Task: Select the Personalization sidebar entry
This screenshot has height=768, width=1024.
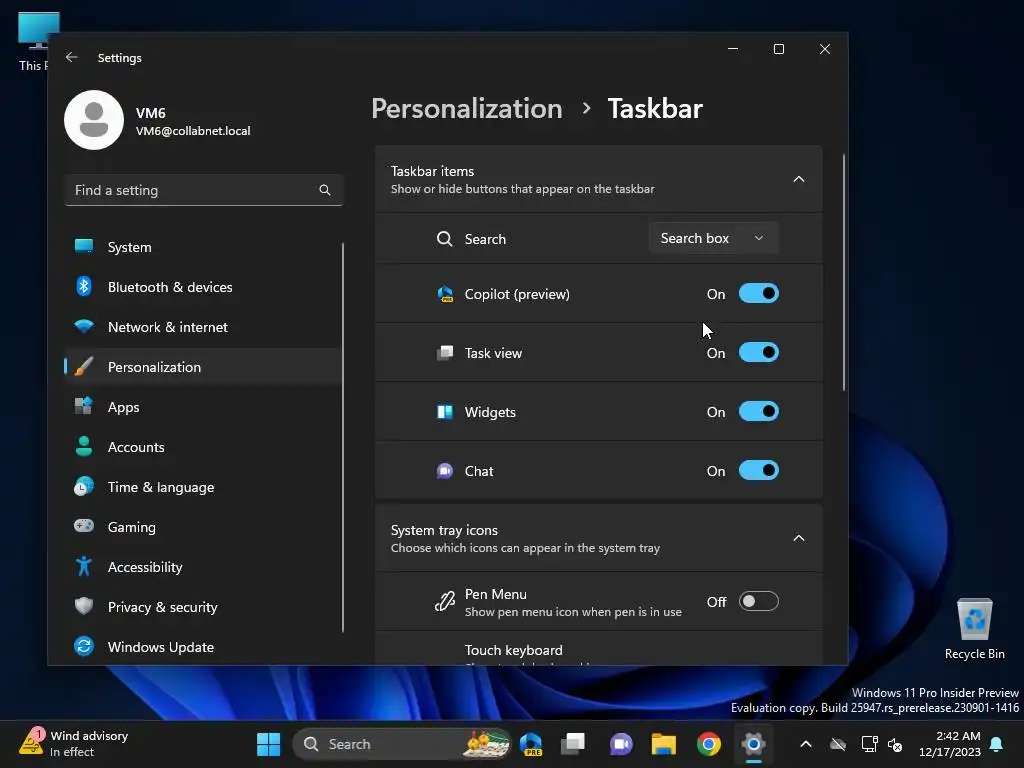Action: tap(203, 367)
